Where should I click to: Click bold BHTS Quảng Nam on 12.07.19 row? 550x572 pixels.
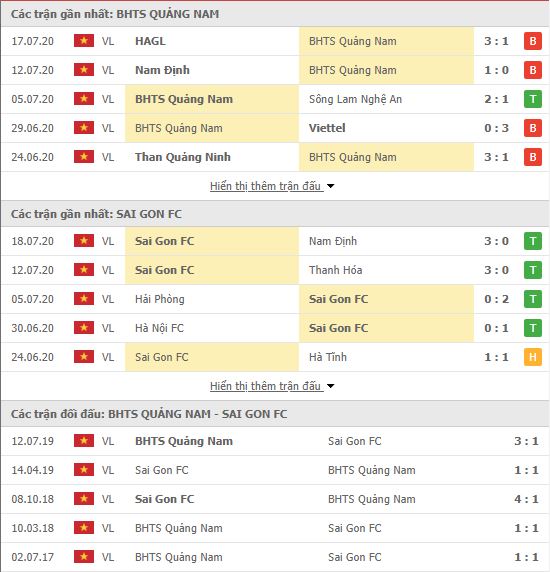(x=184, y=441)
